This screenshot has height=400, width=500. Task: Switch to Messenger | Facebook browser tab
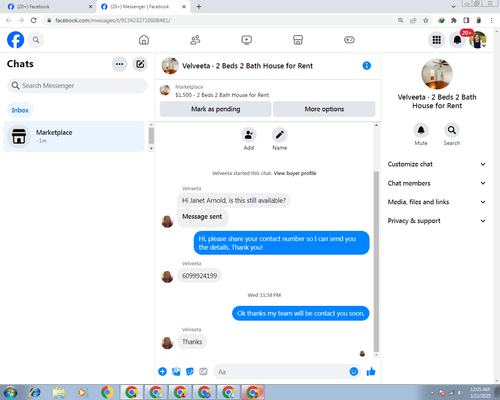click(x=143, y=7)
